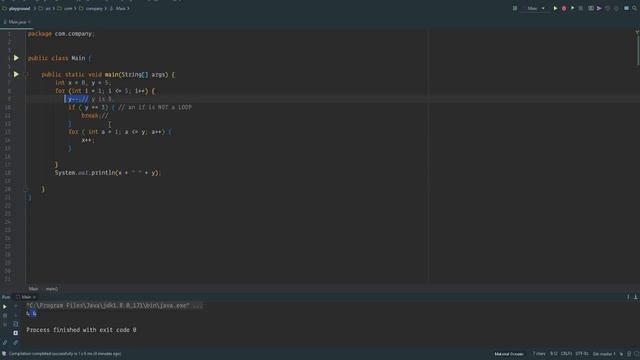Select the Main tab in Run tool window
The image size is (640, 360).
26,297
